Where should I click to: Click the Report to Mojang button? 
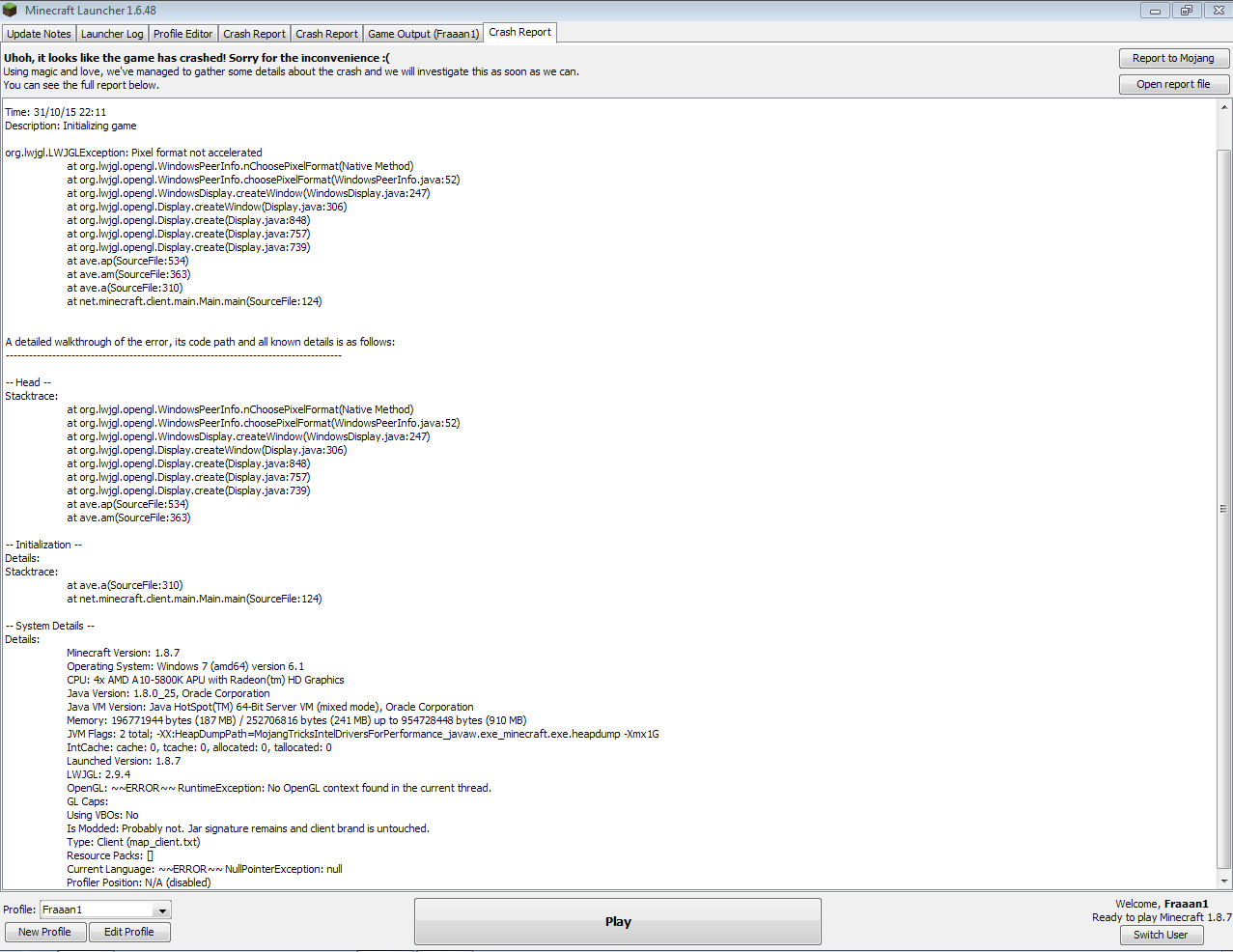pyautogui.click(x=1174, y=58)
